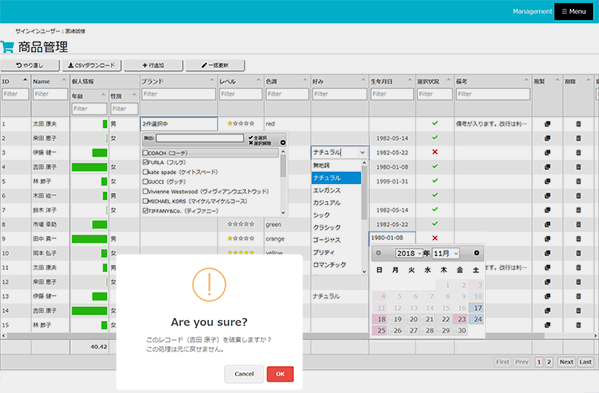The width and height of the screenshot is (599, 393).
Task: Delete the record in row ID 1
Action: click(578, 124)
